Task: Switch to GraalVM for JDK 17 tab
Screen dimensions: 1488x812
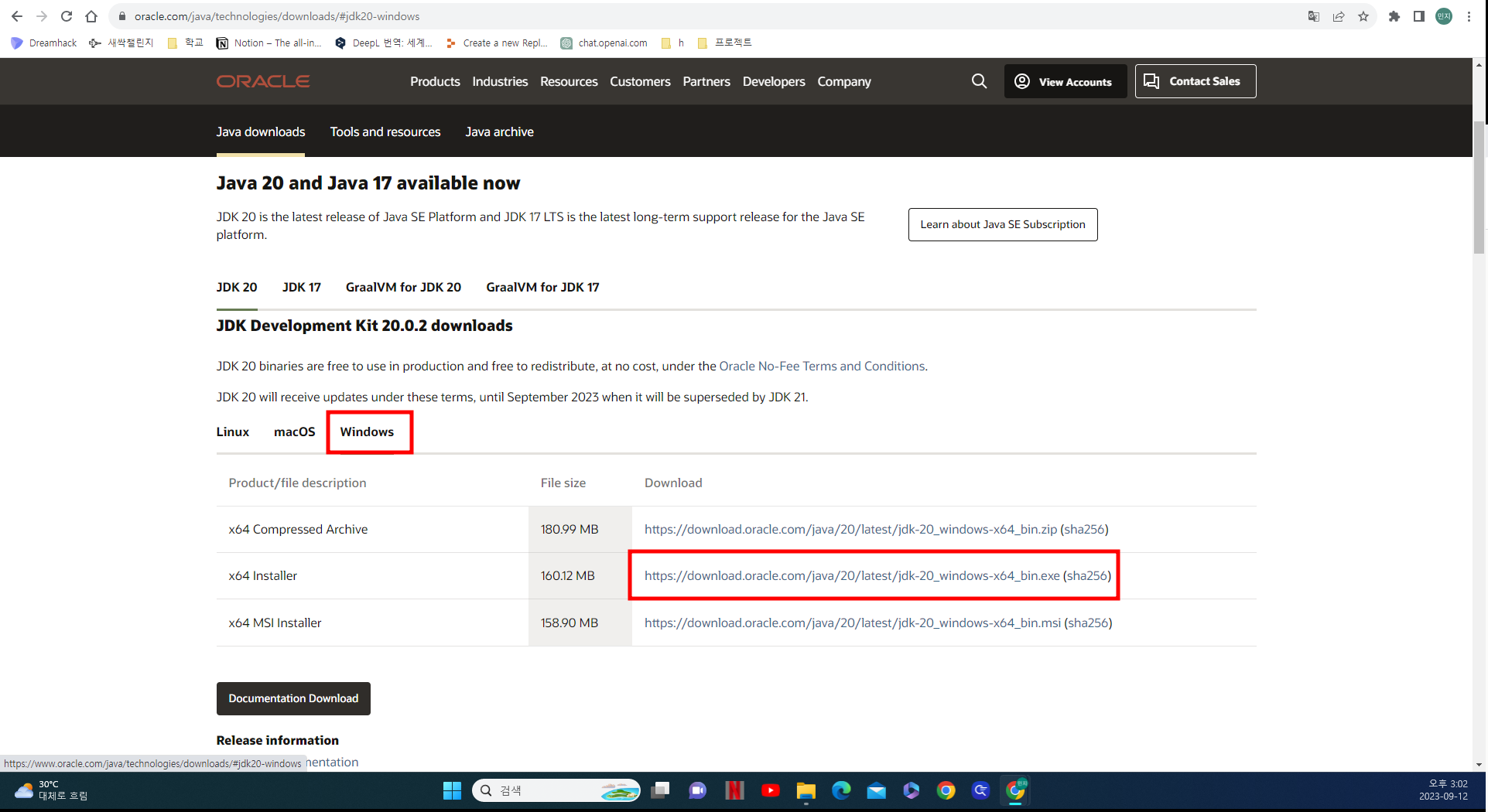Action: [542, 287]
